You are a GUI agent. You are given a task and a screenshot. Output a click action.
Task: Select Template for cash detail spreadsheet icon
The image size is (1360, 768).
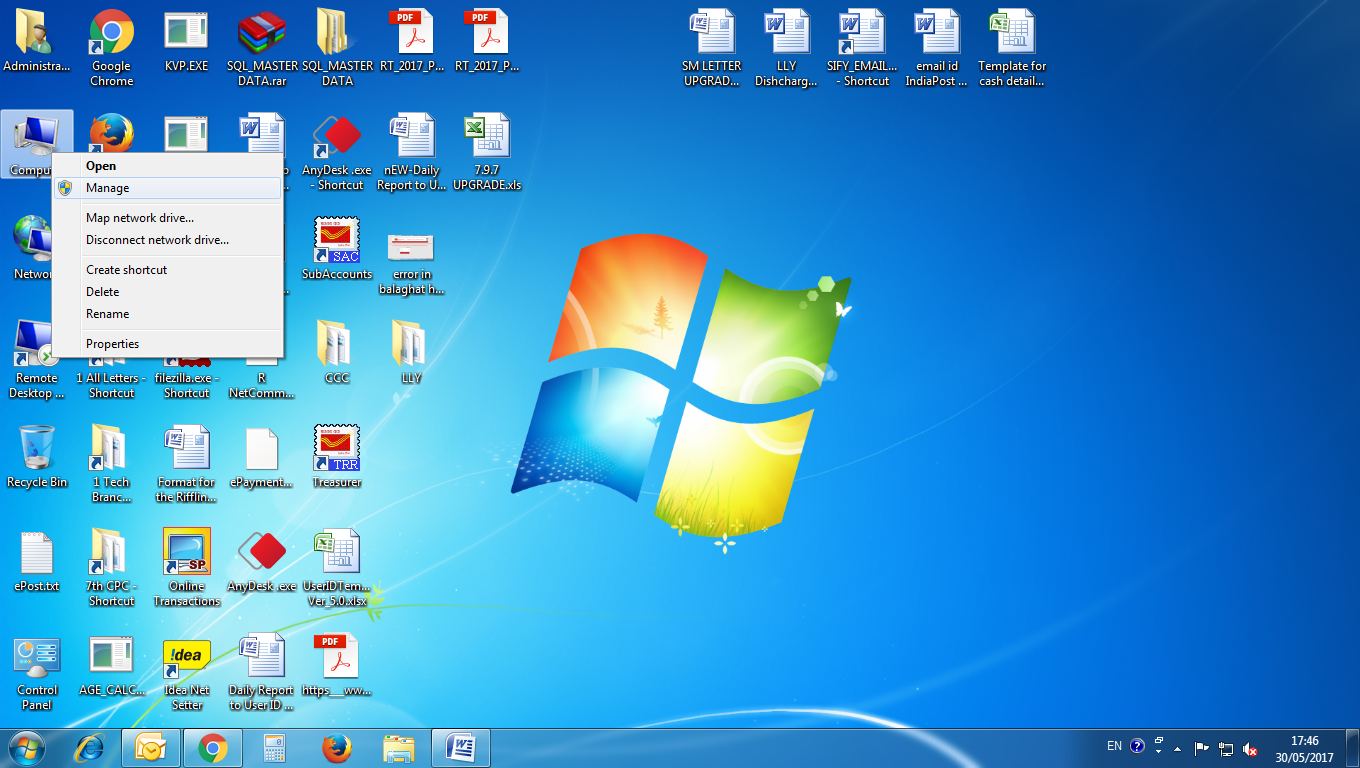click(x=1012, y=48)
